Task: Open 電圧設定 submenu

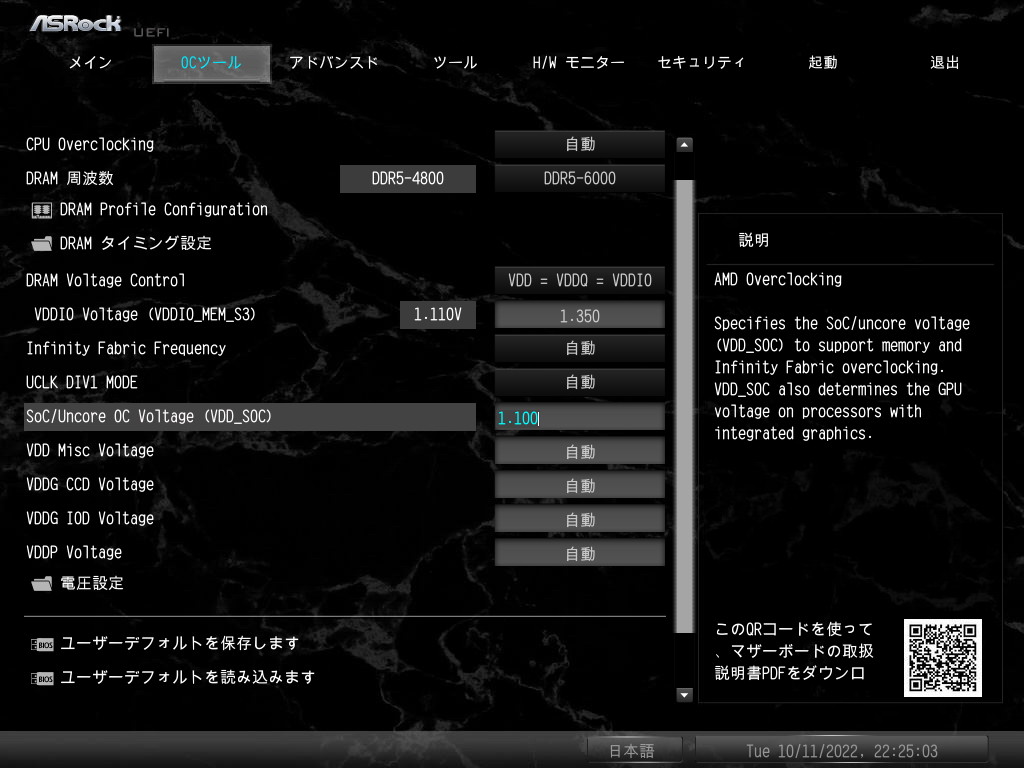Action: (92, 583)
